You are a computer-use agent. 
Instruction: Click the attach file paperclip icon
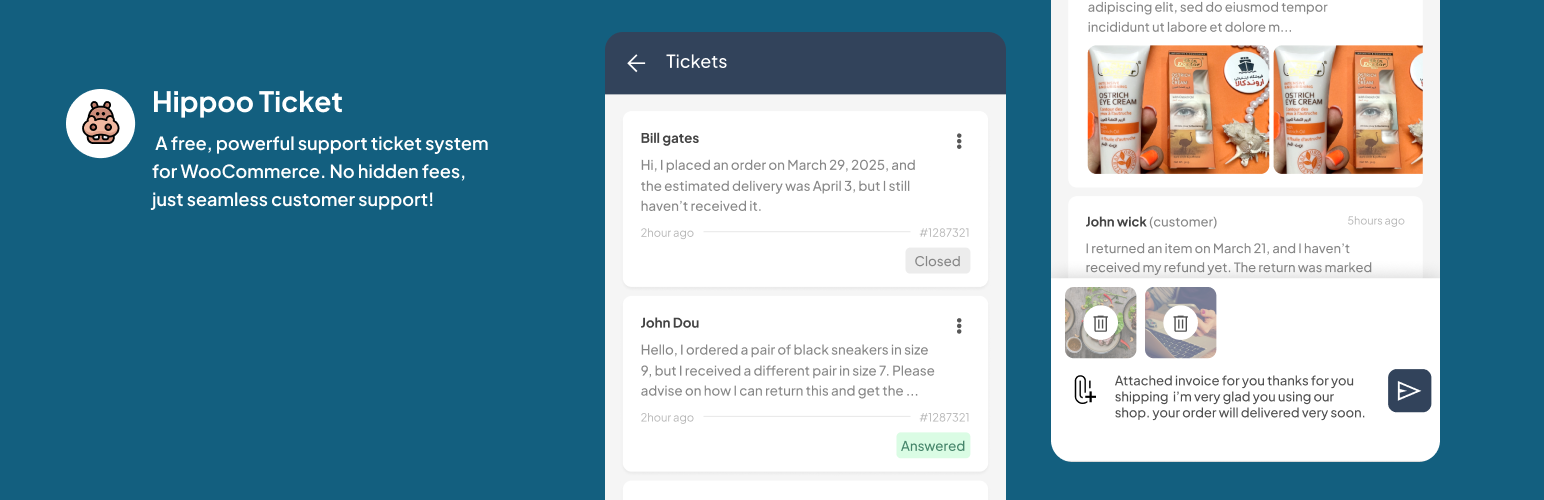point(1084,389)
